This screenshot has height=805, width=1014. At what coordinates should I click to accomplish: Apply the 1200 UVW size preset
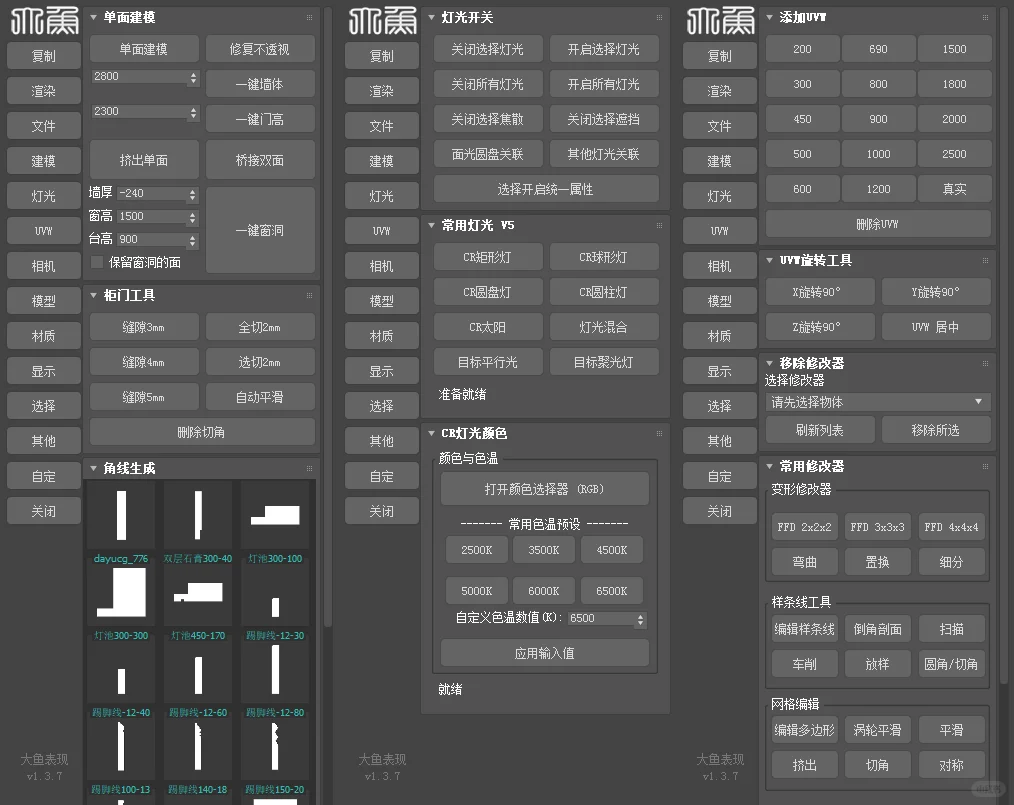click(x=878, y=189)
